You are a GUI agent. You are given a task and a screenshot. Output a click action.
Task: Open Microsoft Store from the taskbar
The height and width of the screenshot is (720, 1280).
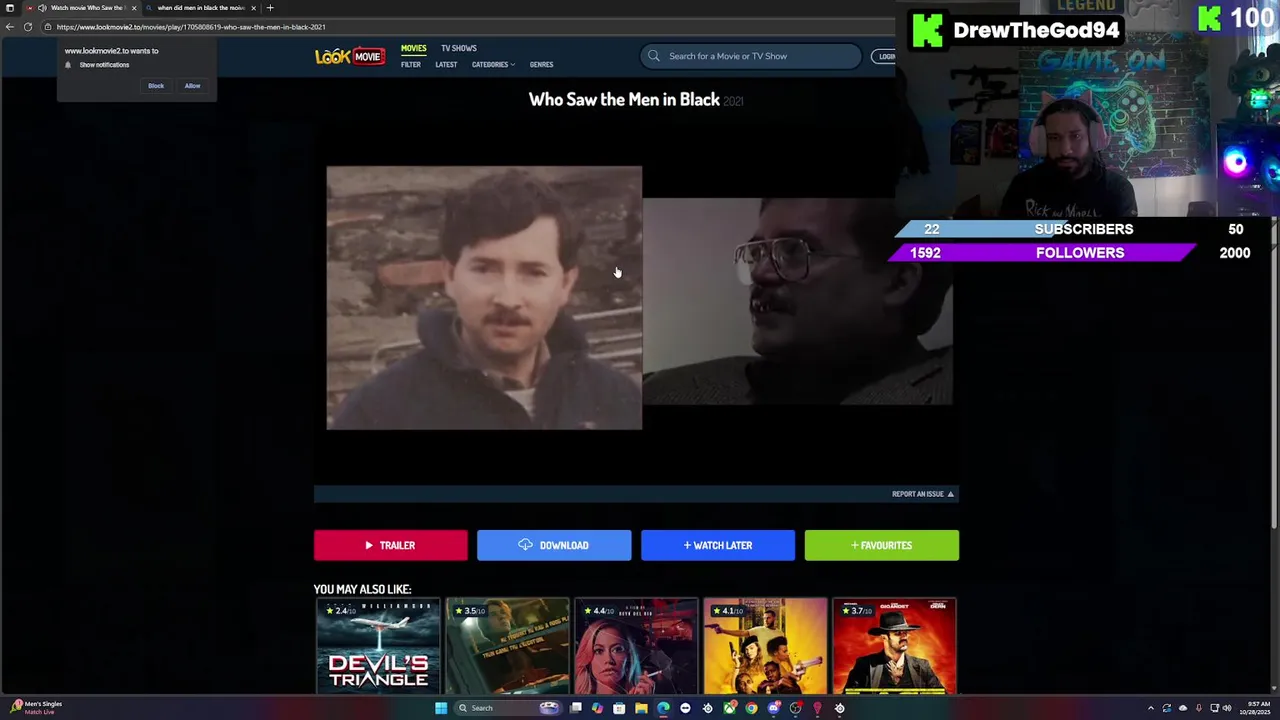(619, 708)
